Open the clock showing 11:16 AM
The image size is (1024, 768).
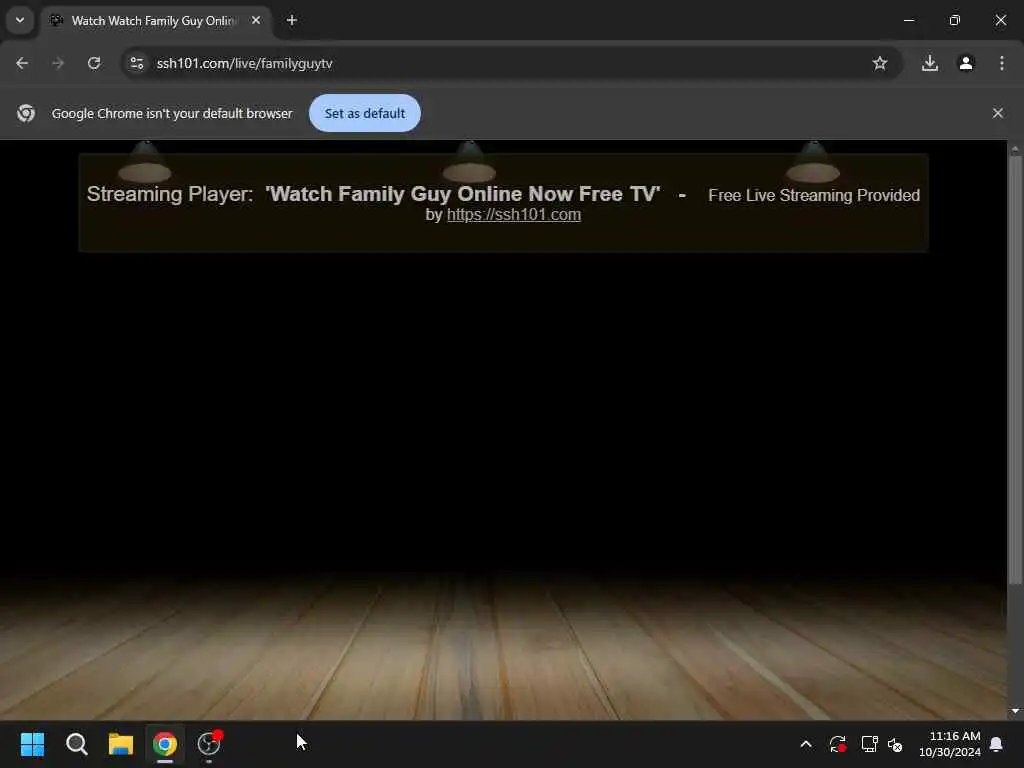950,744
